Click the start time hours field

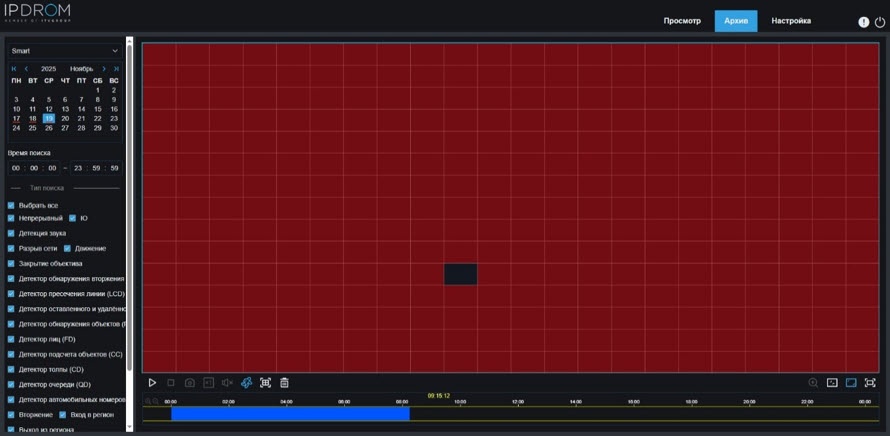(16, 168)
